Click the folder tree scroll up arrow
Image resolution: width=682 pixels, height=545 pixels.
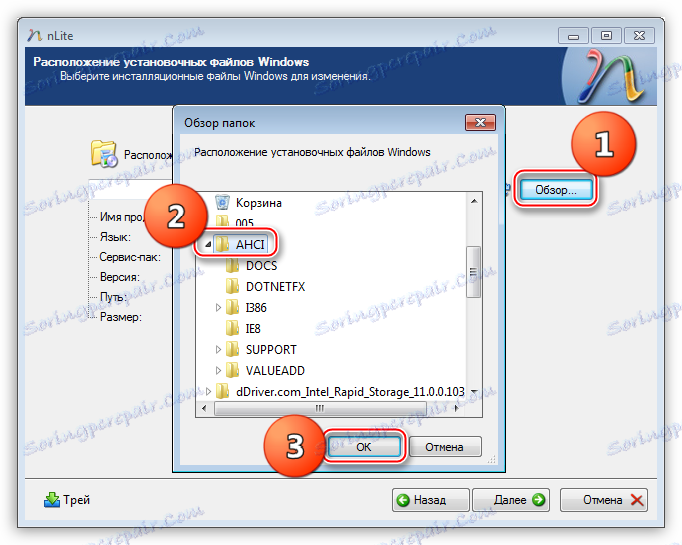tap(474, 201)
